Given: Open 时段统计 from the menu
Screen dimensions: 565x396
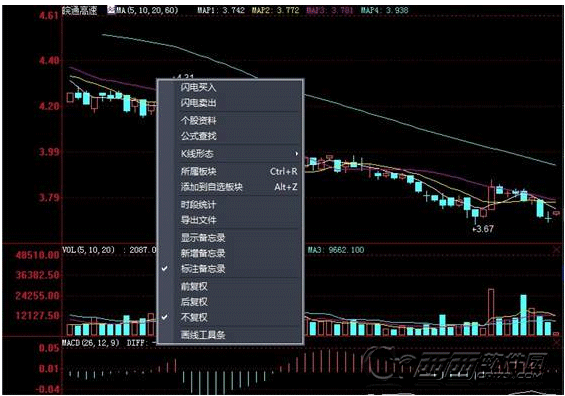Looking at the screenshot, I should (230, 205).
